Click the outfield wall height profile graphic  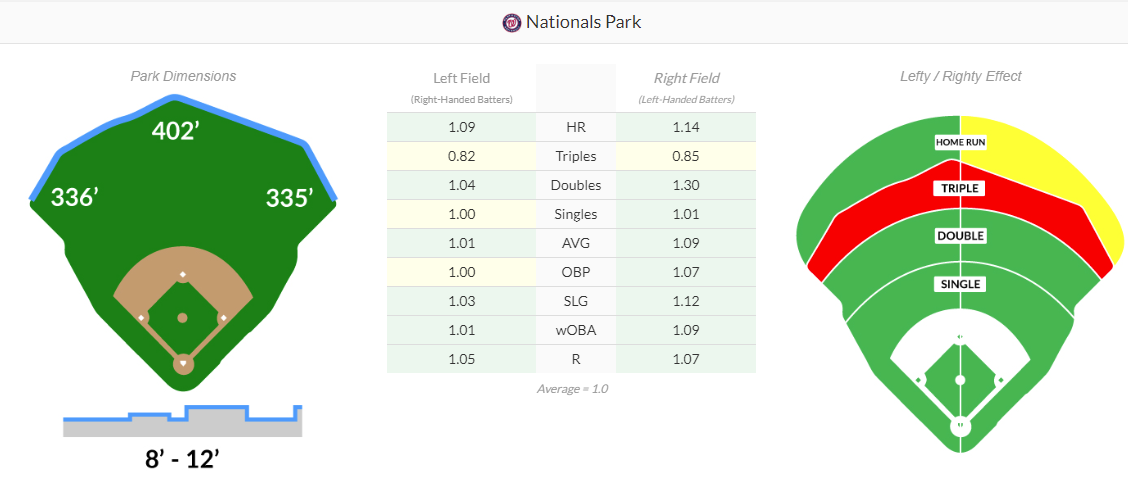click(x=182, y=421)
